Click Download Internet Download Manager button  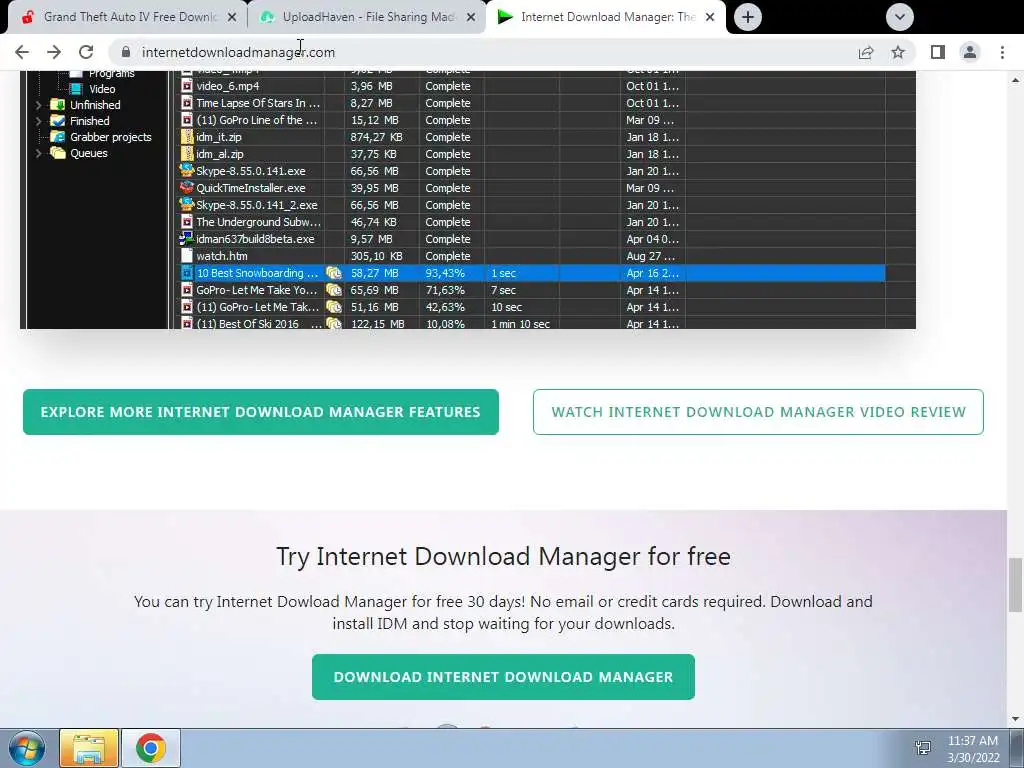[x=504, y=677]
